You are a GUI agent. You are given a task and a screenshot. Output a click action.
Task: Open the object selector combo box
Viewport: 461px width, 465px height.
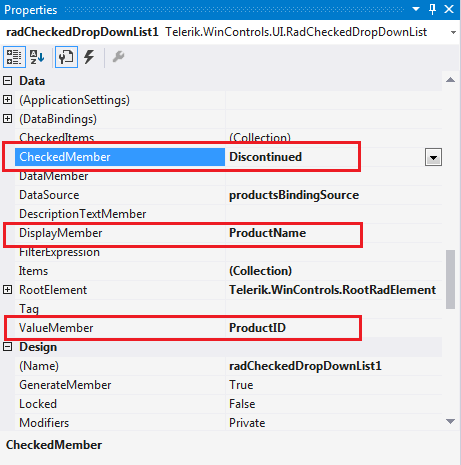pos(230,32)
